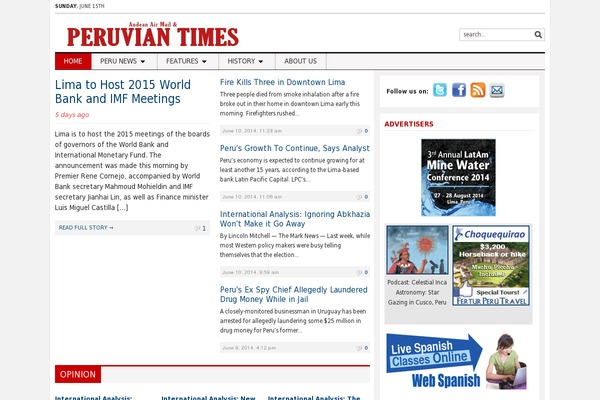Click the Celestial Inca Astronomy podcast thumbnail
Viewport: 600px width, 400px height.
tap(417, 250)
